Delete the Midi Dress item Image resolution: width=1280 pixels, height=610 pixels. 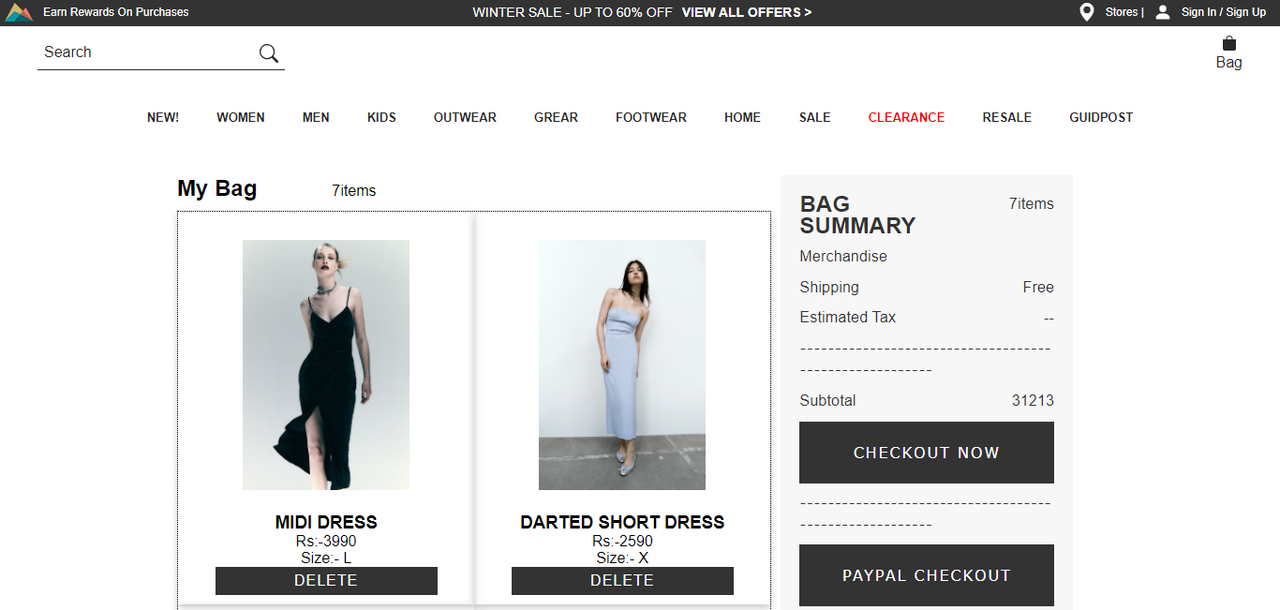(x=326, y=581)
